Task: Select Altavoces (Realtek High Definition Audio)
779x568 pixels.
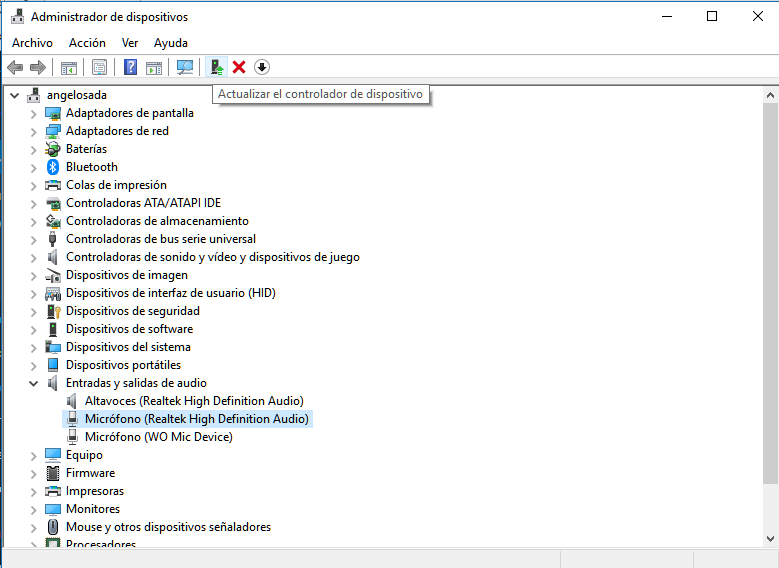Action: pos(194,401)
